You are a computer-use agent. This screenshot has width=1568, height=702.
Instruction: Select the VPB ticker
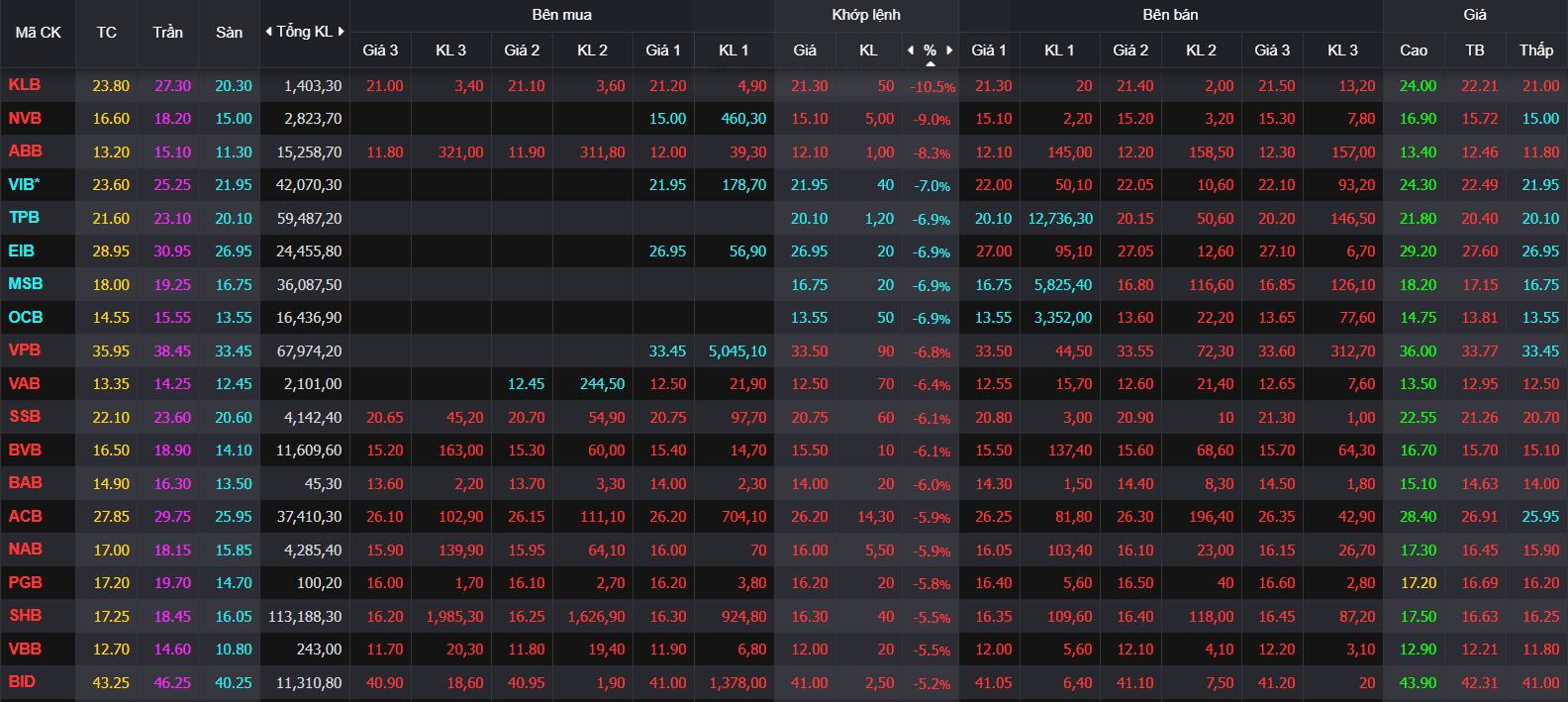pos(25,351)
